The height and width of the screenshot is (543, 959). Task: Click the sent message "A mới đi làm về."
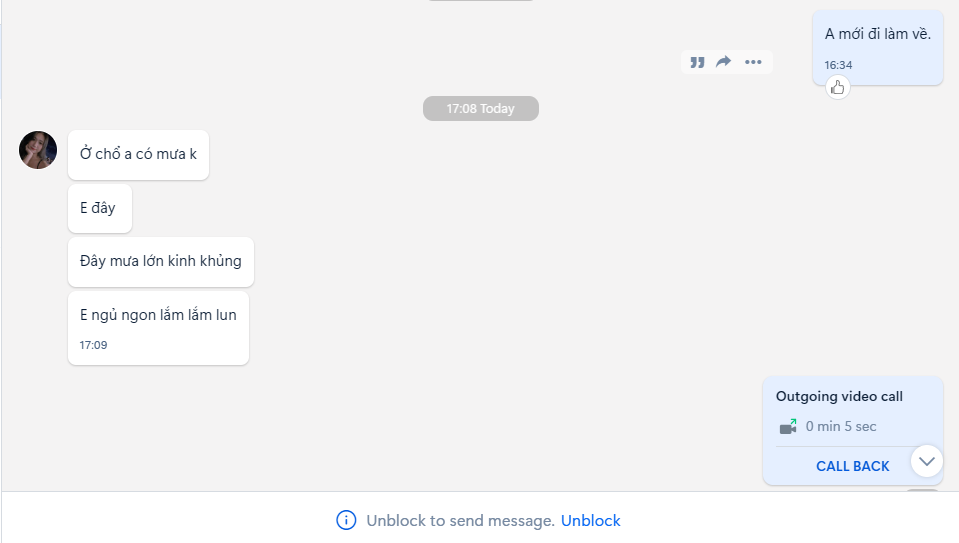(x=877, y=34)
